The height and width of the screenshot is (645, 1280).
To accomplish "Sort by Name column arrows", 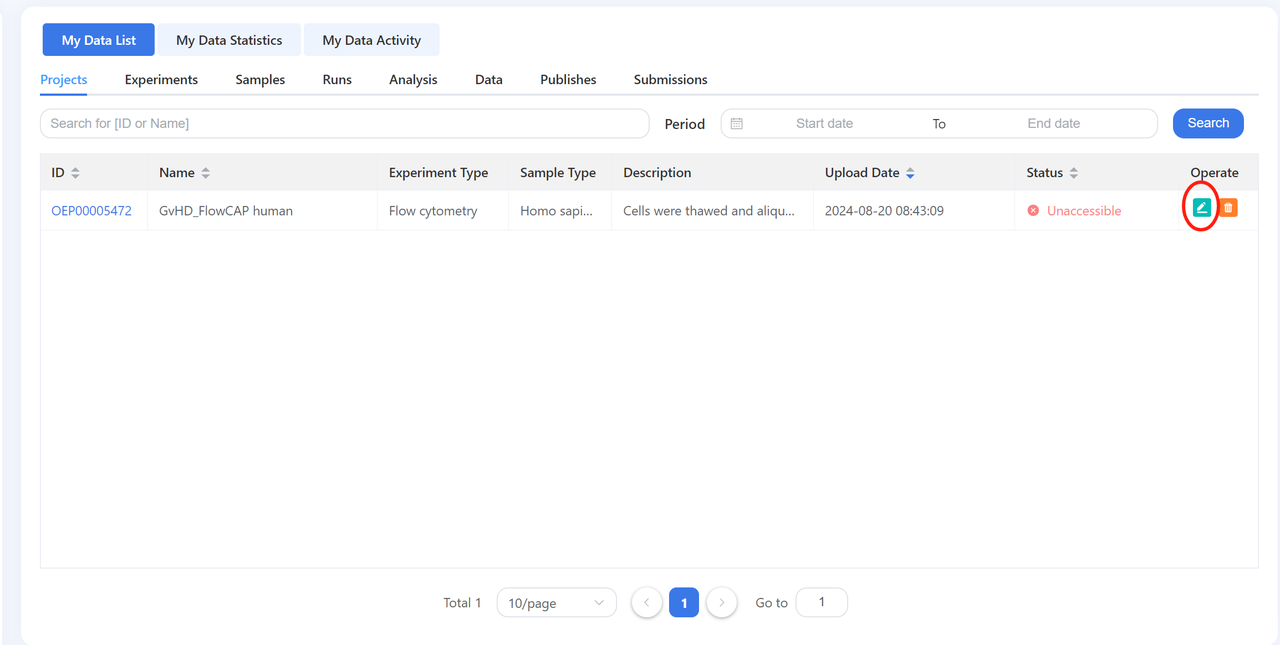I will [205, 173].
